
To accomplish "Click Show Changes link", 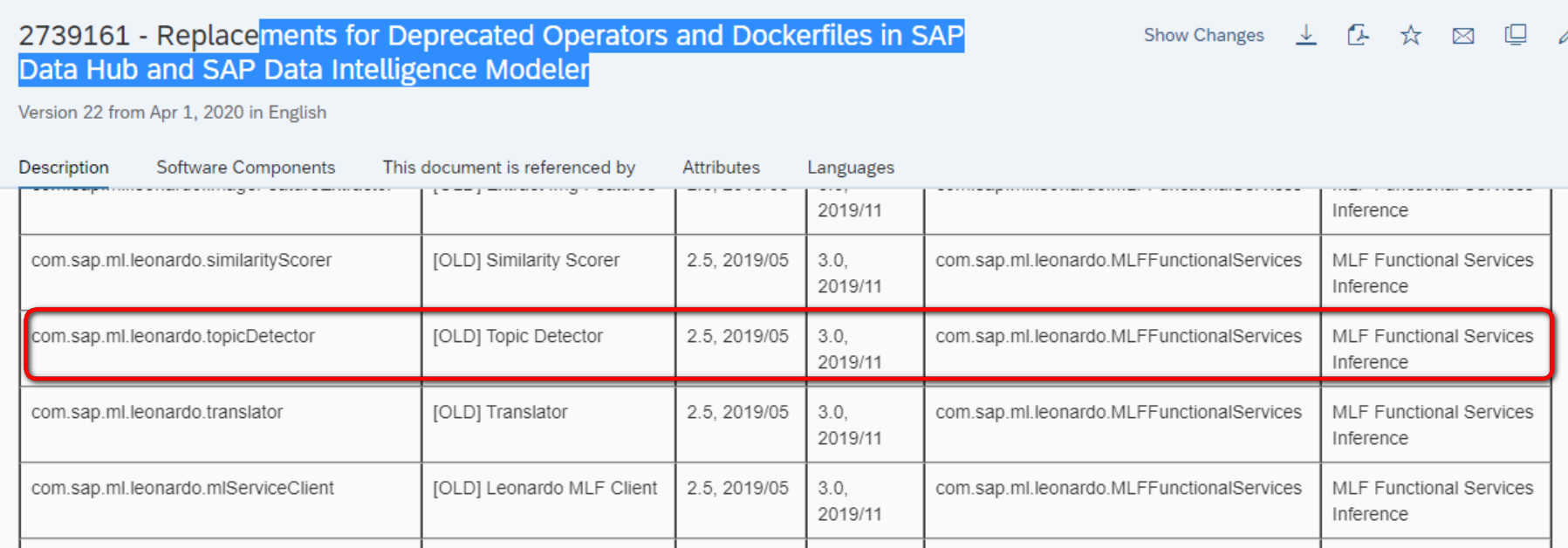I will coord(1203,35).
